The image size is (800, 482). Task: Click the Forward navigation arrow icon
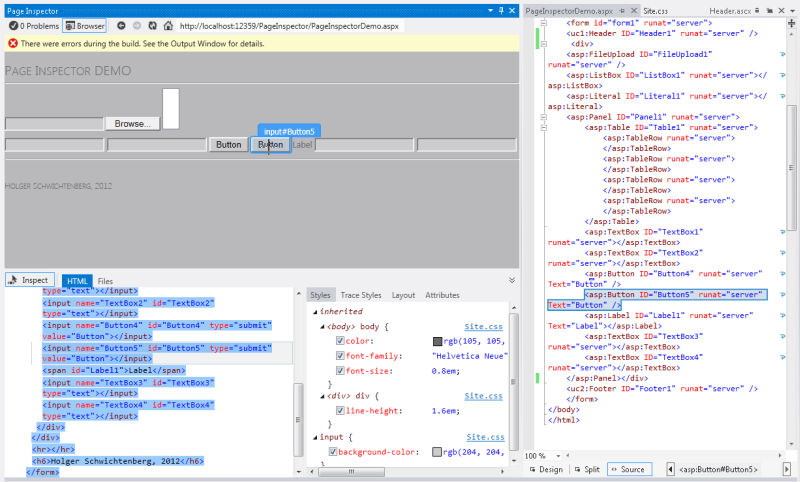click(x=136, y=25)
